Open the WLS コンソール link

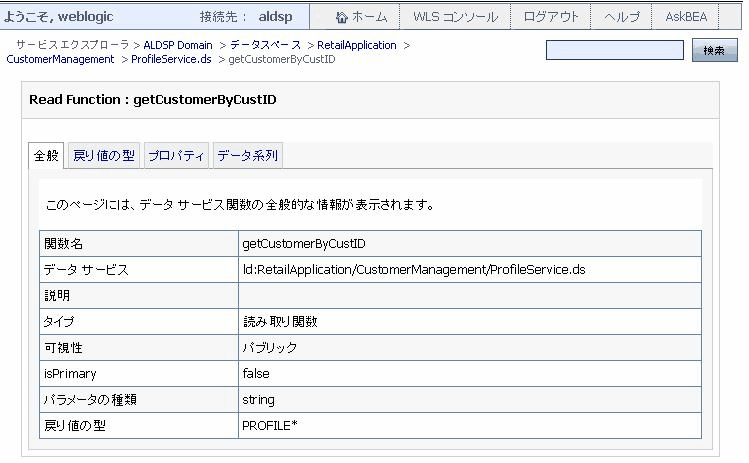coord(455,17)
